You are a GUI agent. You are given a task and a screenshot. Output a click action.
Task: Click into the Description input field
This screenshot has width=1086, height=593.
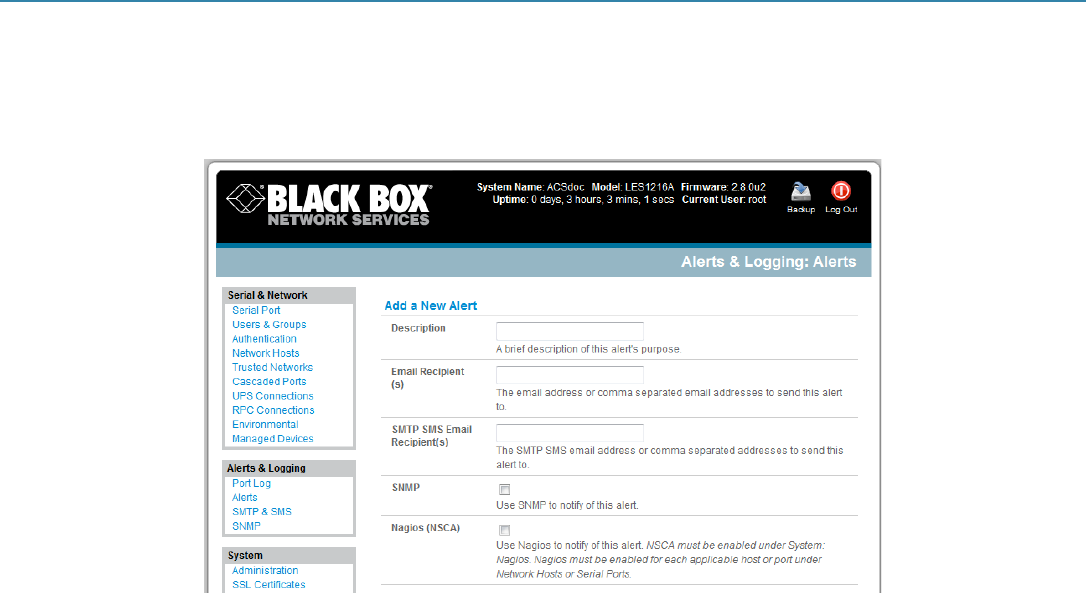(569, 331)
